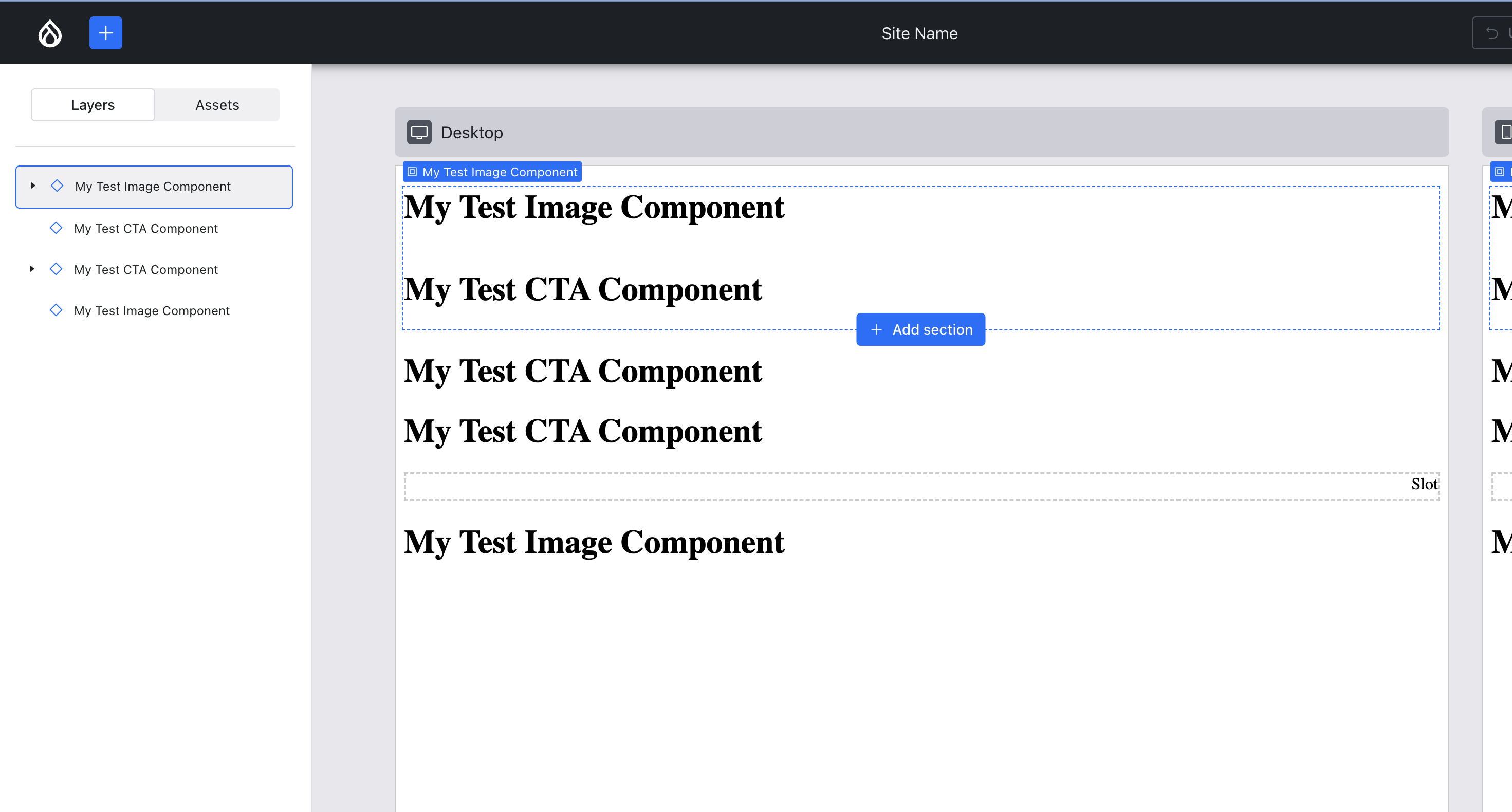Screen dimensions: 1512x812
Task: Expand the second My Test CTA Component layer
Action: (32, 269)
